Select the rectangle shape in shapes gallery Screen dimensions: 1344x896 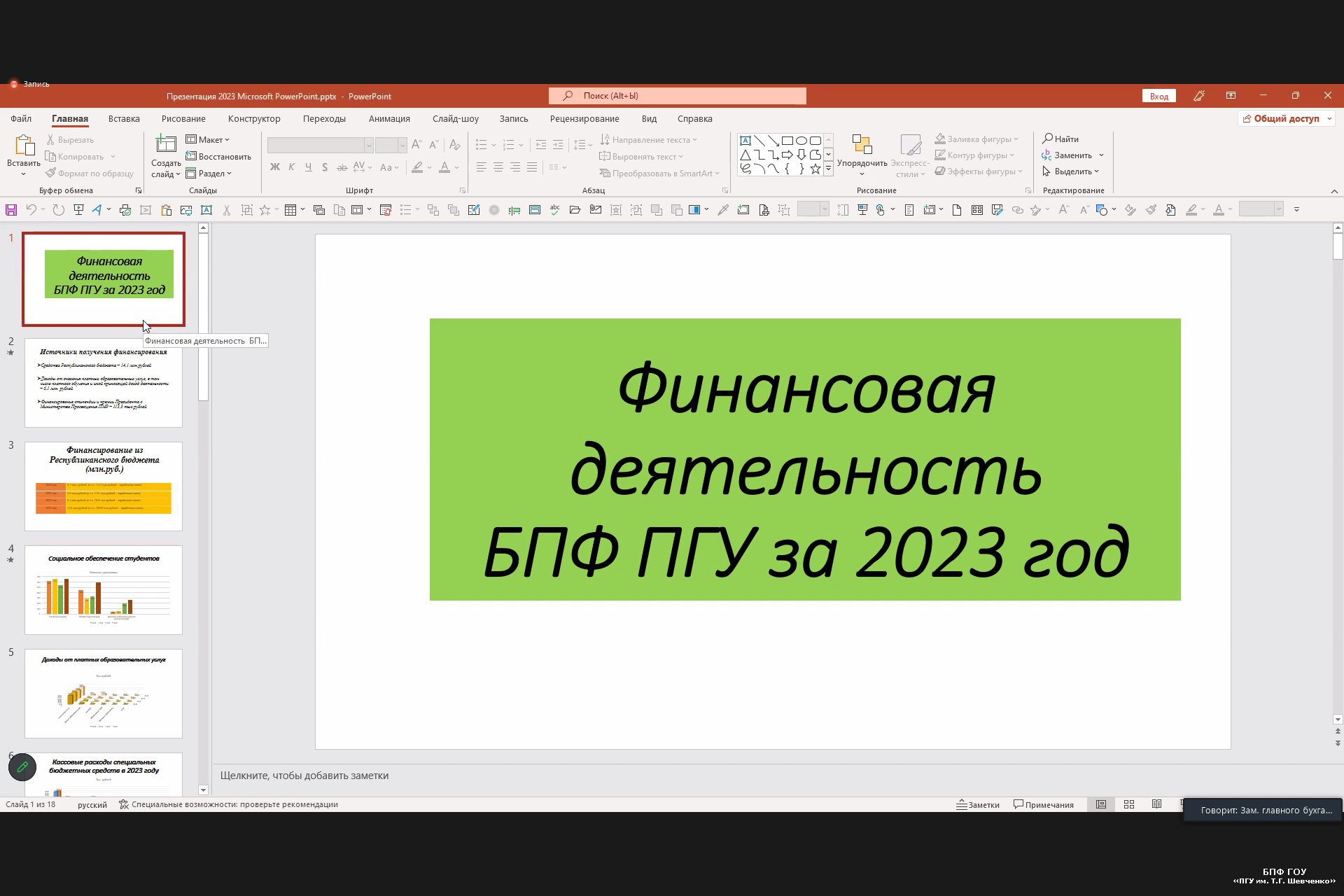787,141
